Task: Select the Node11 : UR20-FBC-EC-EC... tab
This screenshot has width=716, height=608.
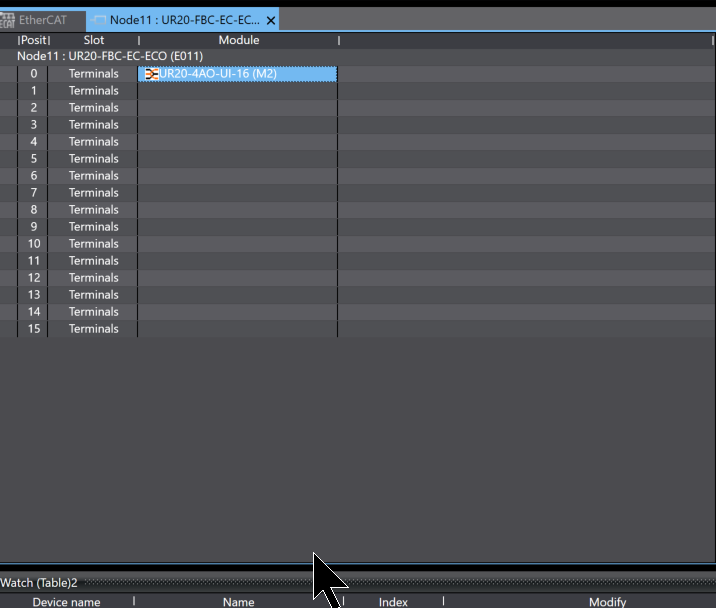Action: click(184, 20)
